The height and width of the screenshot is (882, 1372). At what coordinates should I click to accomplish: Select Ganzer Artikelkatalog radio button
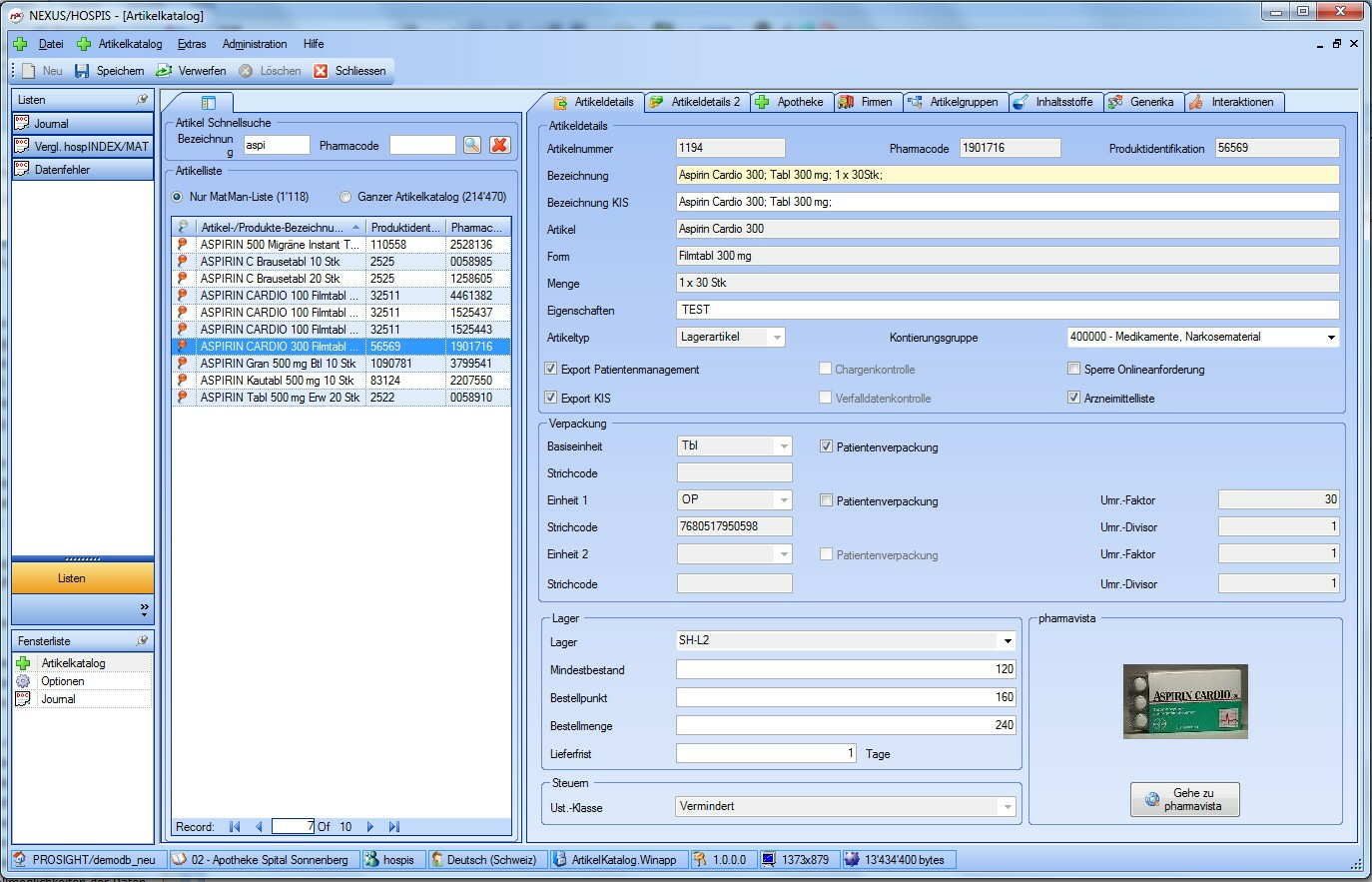pos(345,197)
